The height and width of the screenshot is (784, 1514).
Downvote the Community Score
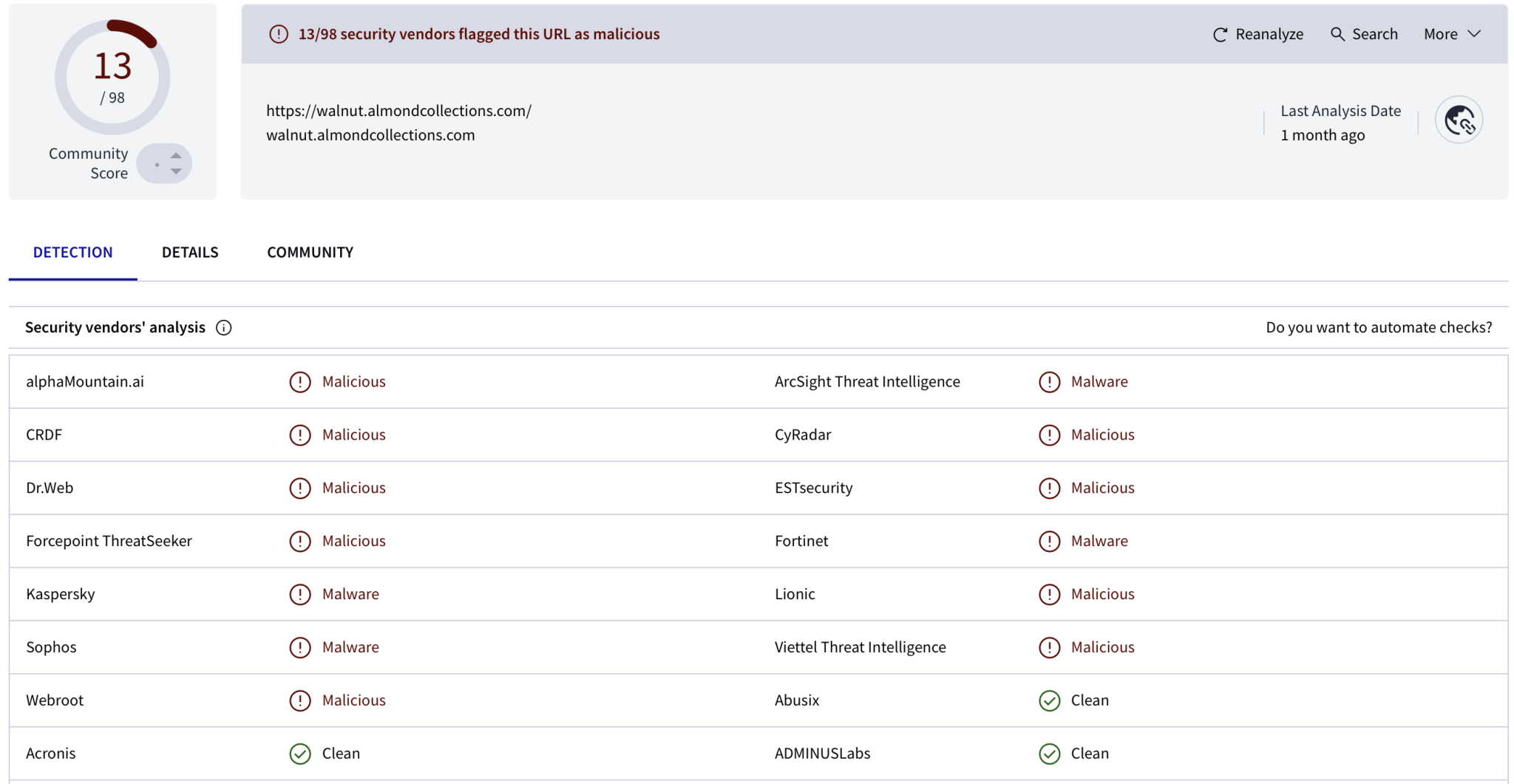(176, 171)
